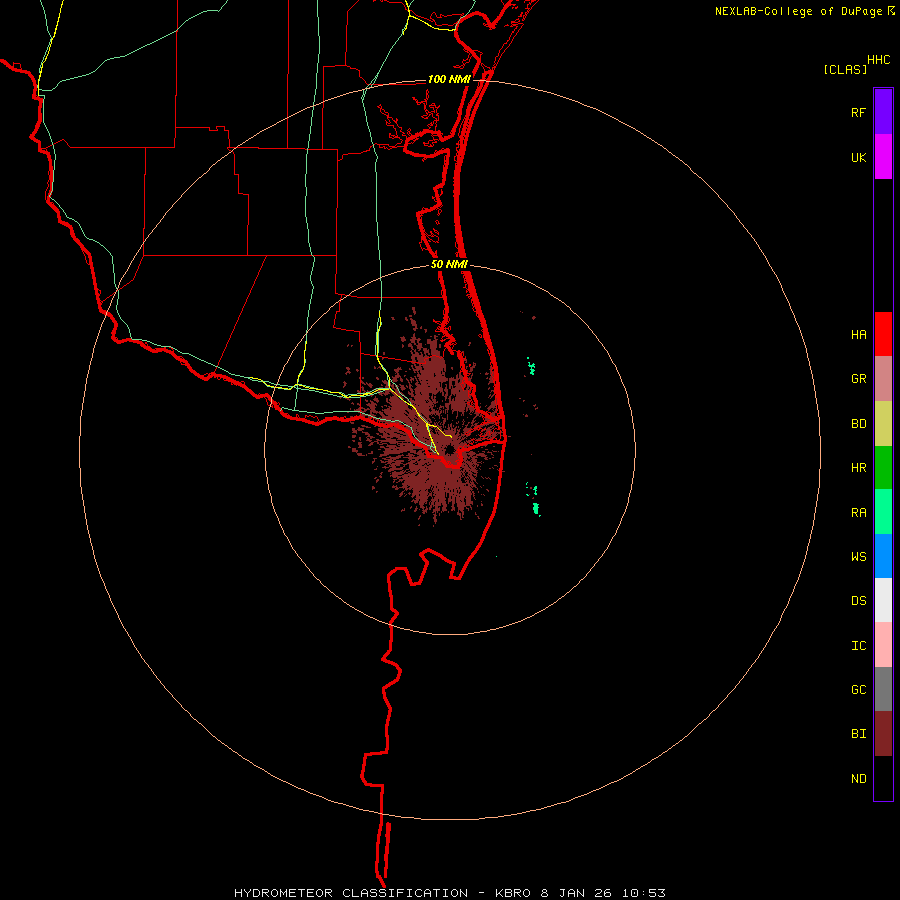The width and height of the screenshot is (900, 900).
Task: Click the ND black legend block
Action: [x=883, y=778]
